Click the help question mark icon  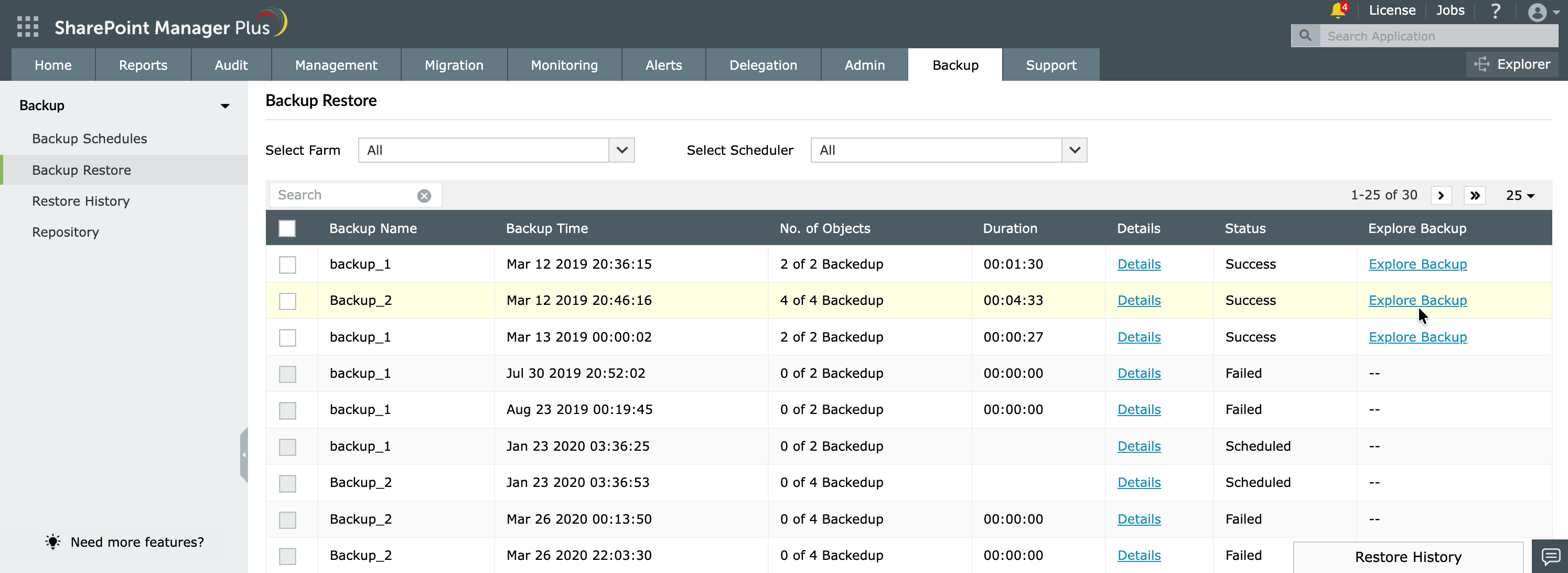pyautogui.click(x=1496, y=11)
